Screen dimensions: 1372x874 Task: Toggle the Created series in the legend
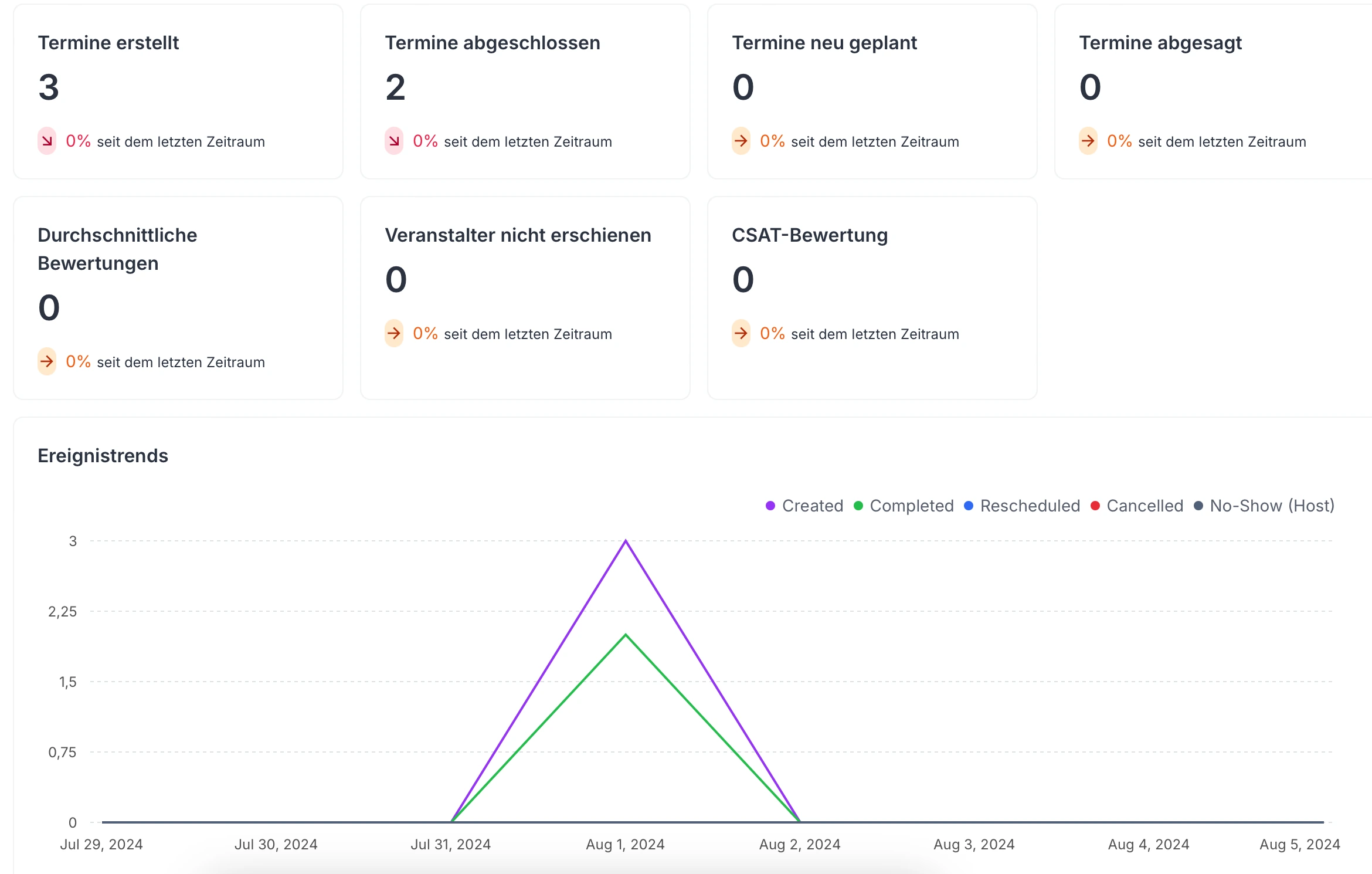(812, 506)
